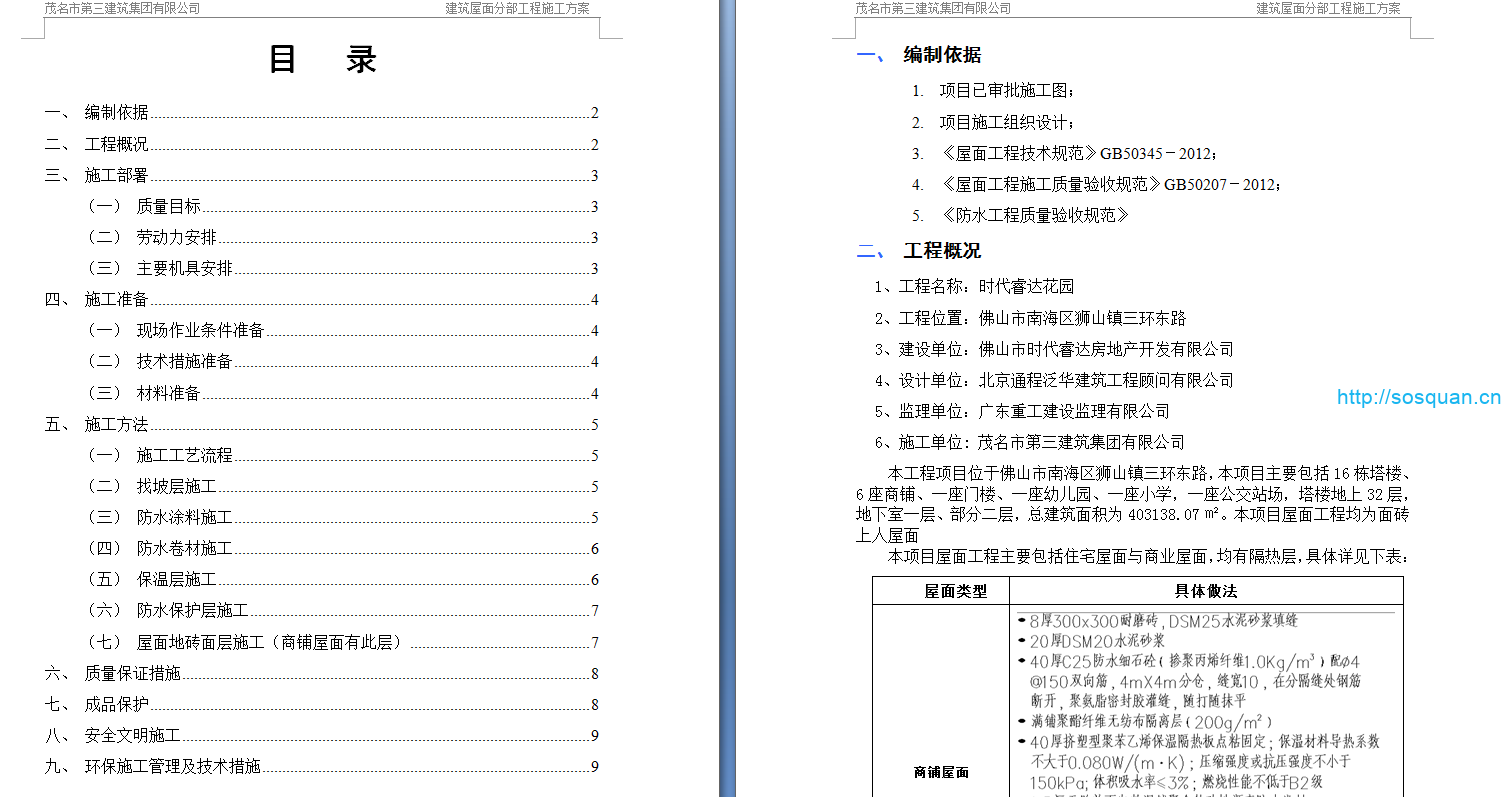Jump to 工程概况 from the contents list

(117, 145)
